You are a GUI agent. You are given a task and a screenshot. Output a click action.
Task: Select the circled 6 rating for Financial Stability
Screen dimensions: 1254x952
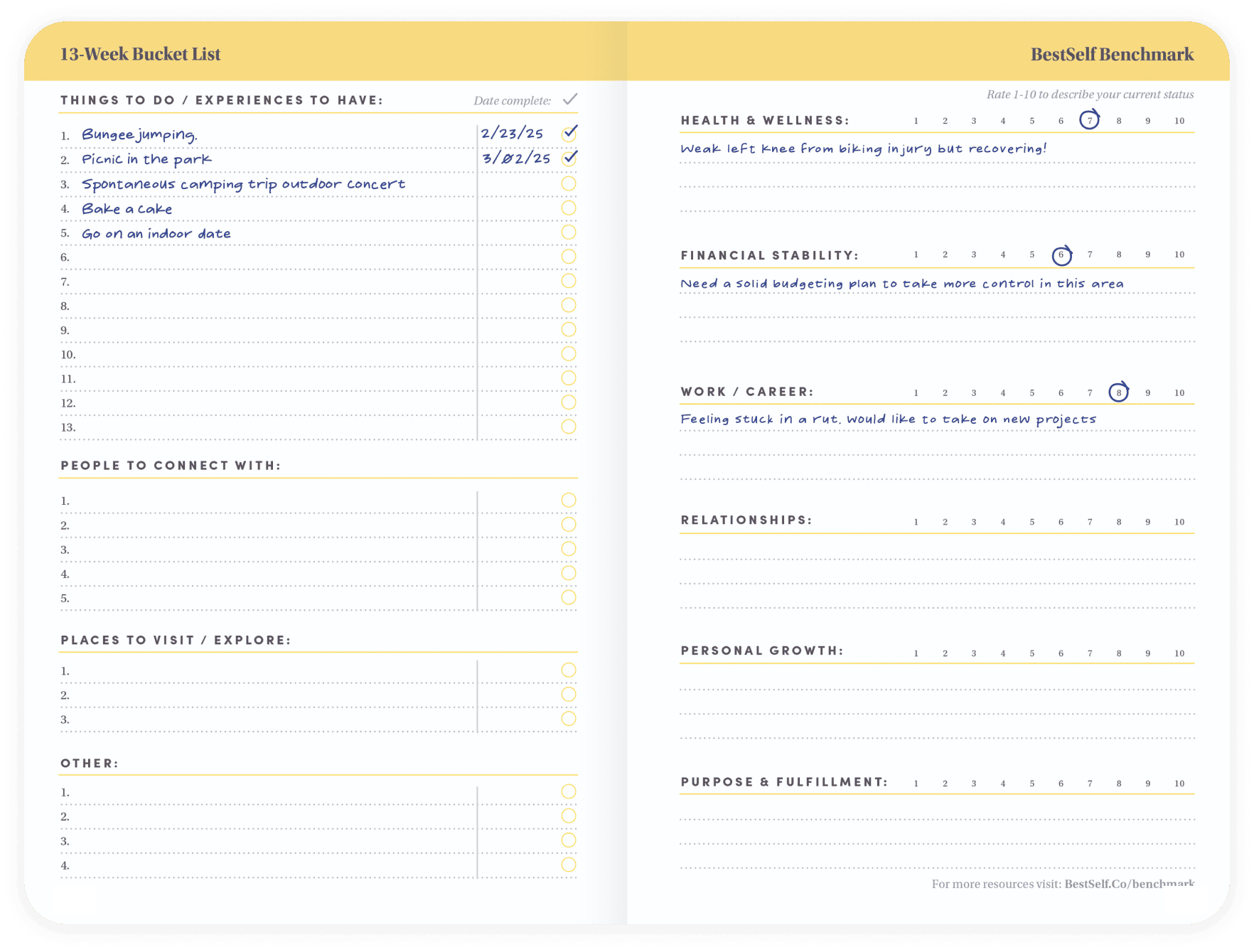click(1061, 255)
